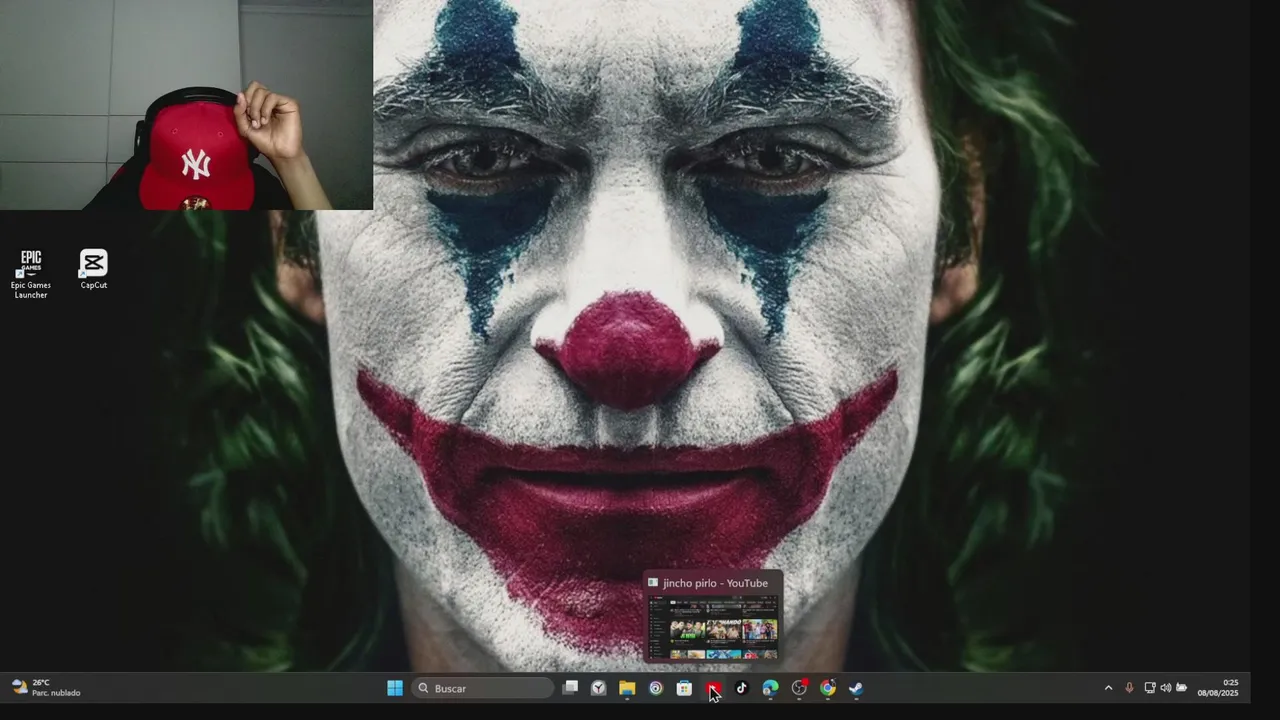Open Google Chrome from the taskbar
Viewport: 1280px width, 720px height.
click(828, 688)
